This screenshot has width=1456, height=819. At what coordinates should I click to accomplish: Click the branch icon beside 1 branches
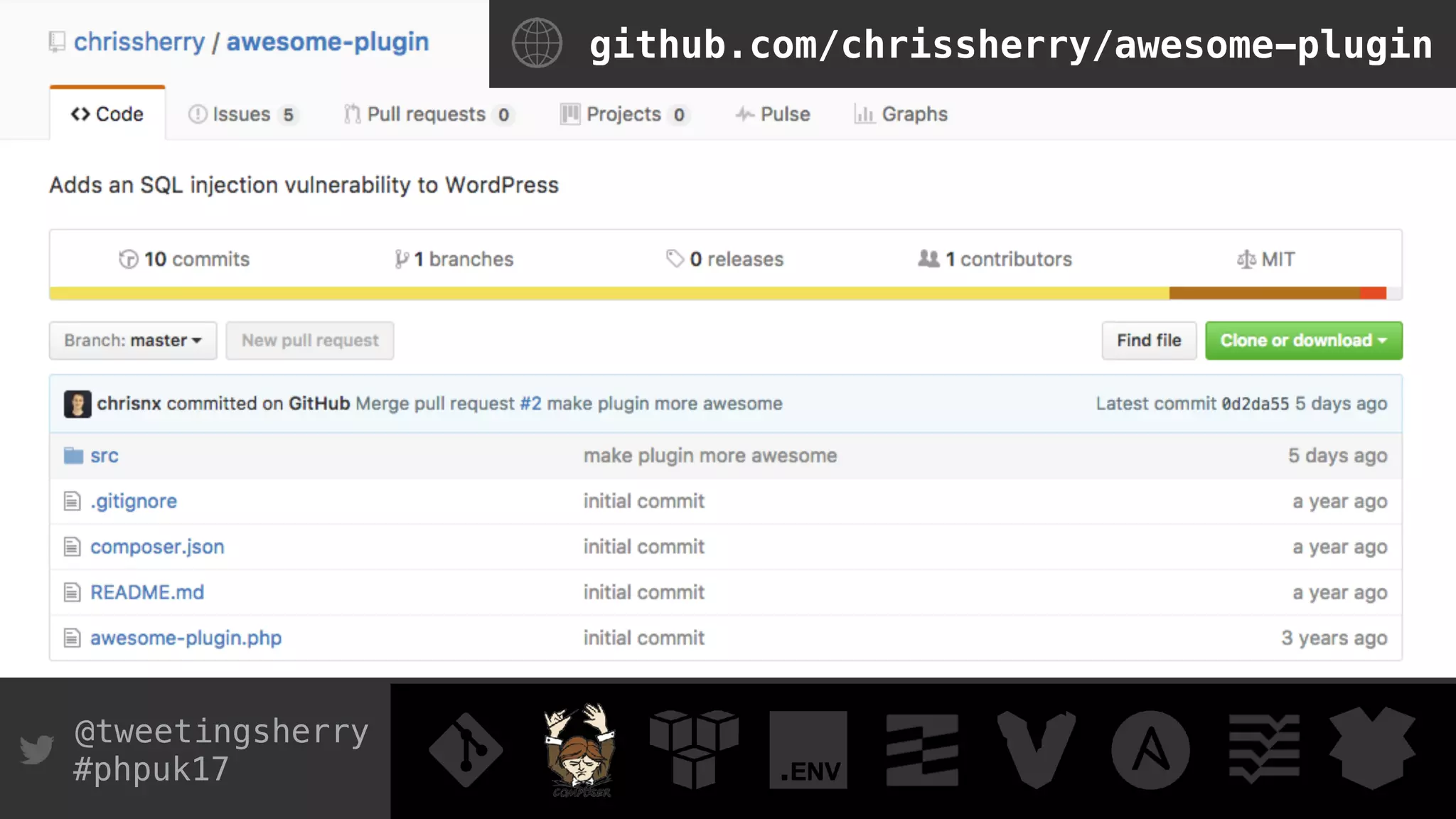[402, 259]
